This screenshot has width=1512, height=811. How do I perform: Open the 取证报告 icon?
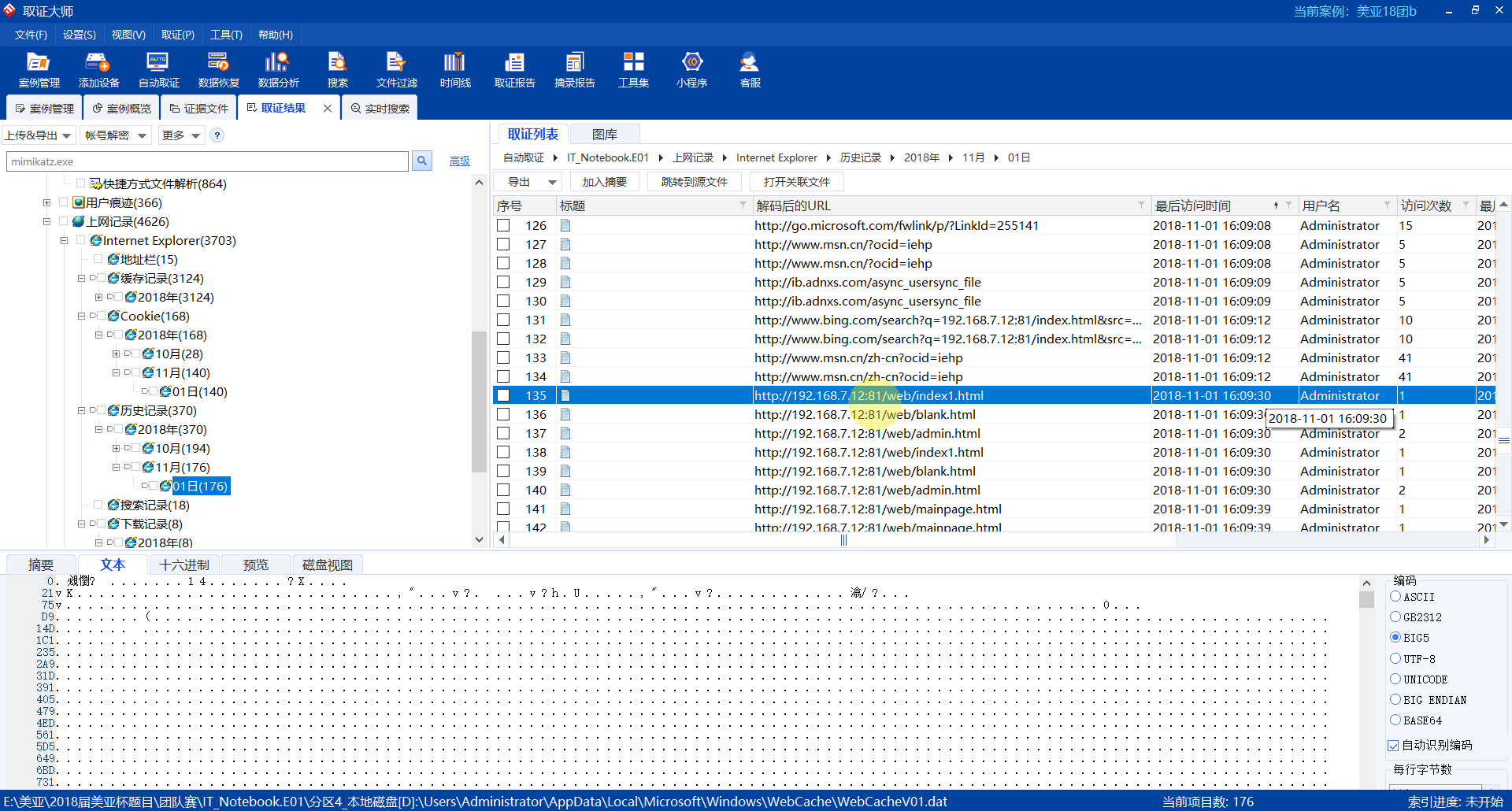(x=514, y=70)
